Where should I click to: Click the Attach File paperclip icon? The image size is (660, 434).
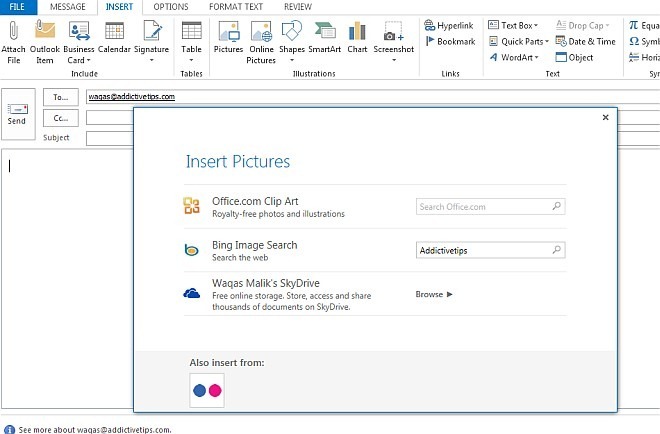pos(13,31)
